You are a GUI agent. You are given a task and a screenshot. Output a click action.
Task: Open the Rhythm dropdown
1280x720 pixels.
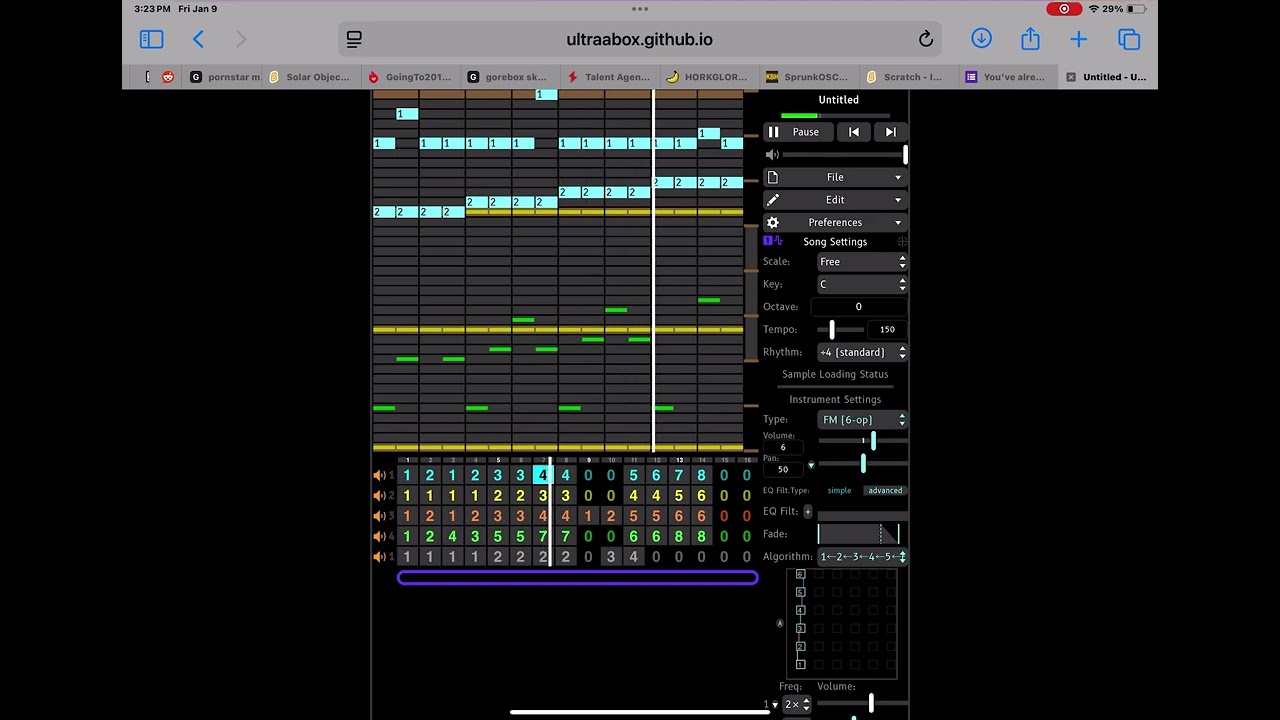coord(862,352)
